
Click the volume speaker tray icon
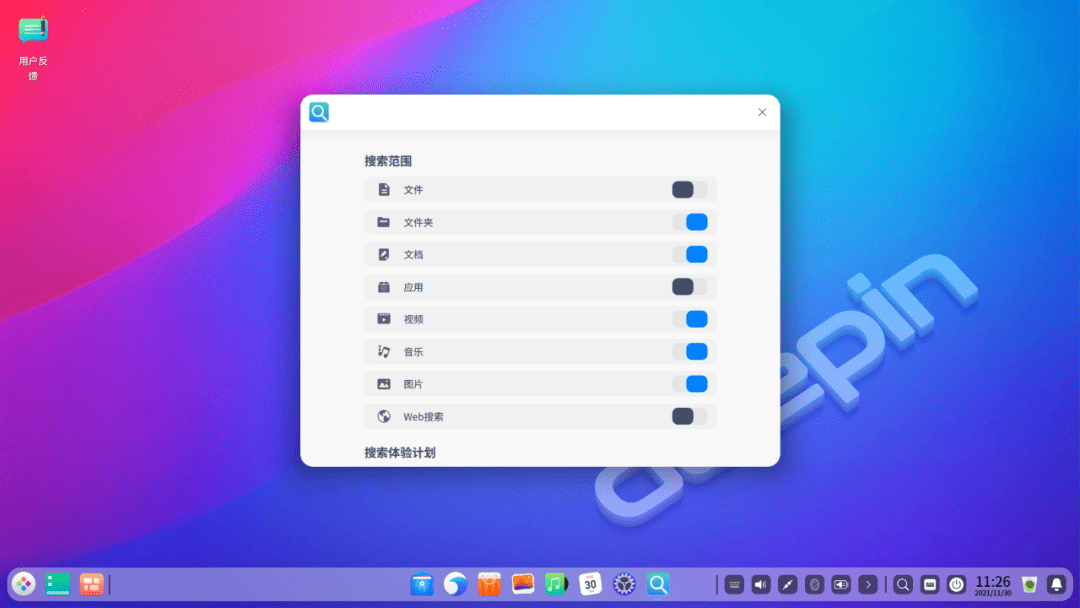pyautogui.click(x=760, y=585)
